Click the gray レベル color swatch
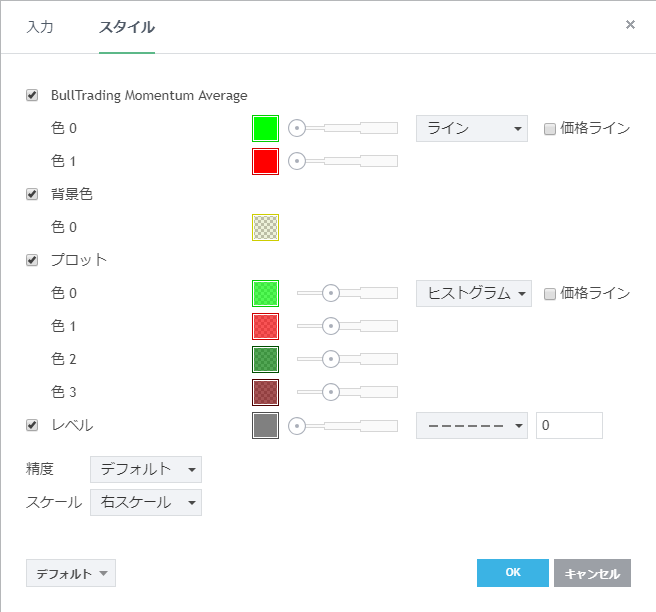 coord(265,425)
